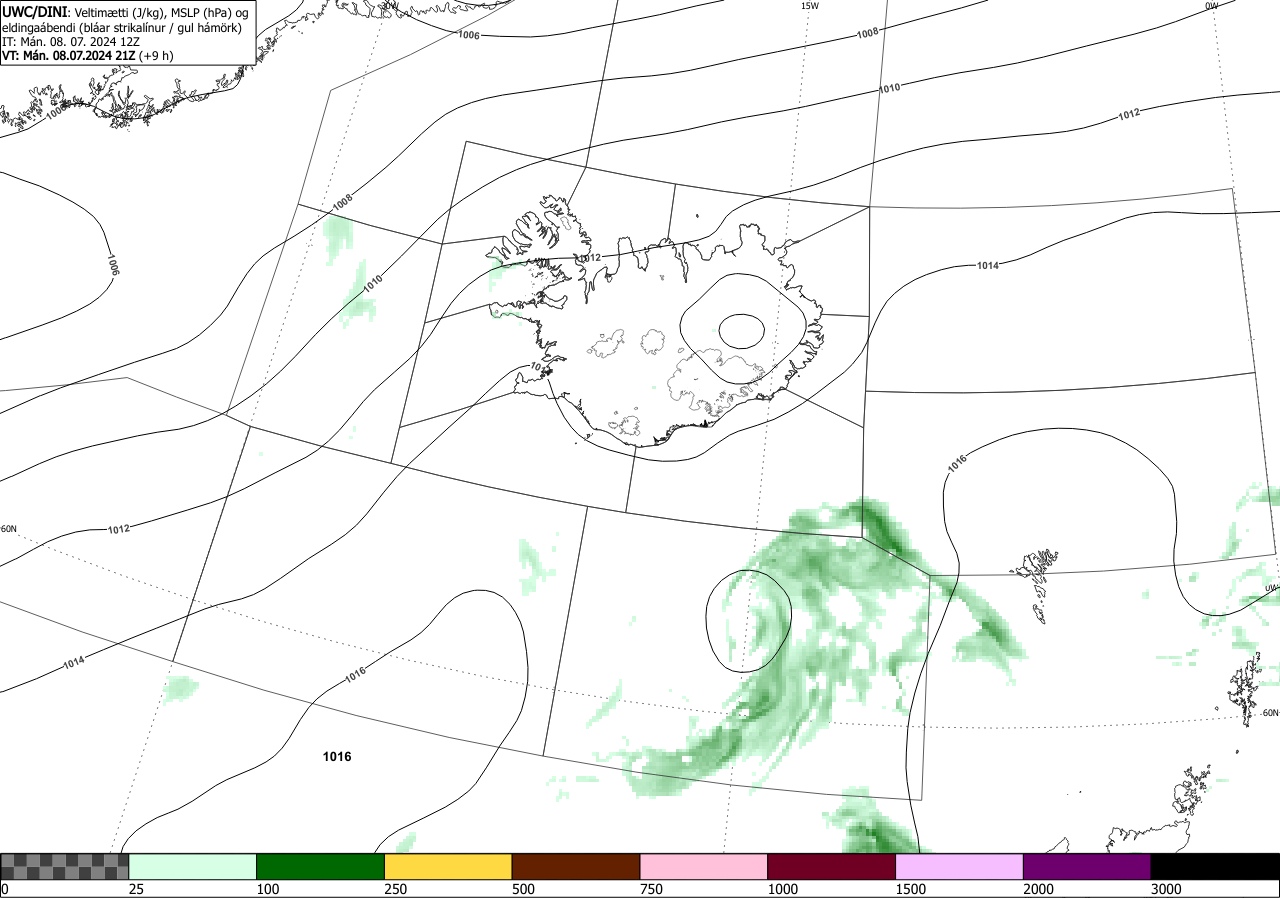1280x898 pixels.
Task: Click legend value '100'
Action: [x=268, y=889]
